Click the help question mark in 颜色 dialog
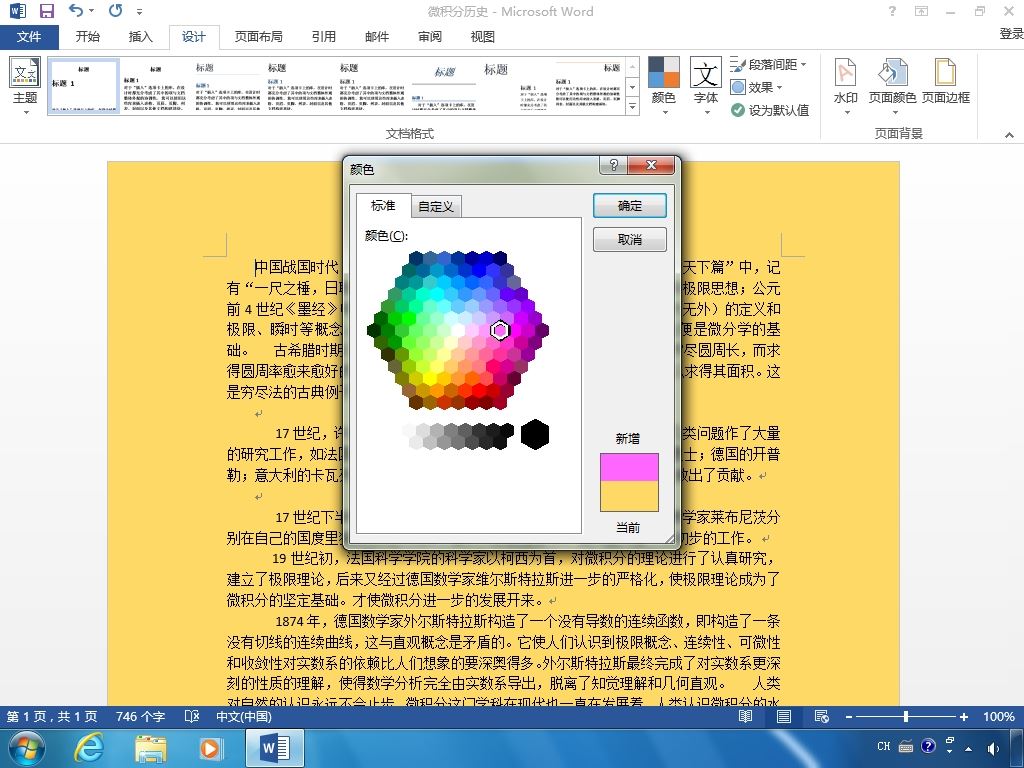This screenshot has width=1024, height=768. coord(613,165)
